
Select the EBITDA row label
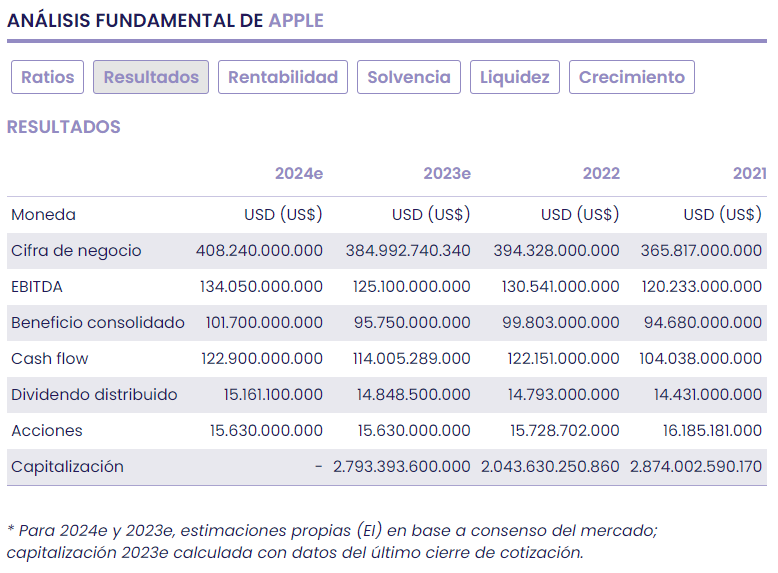coord(37,287)
